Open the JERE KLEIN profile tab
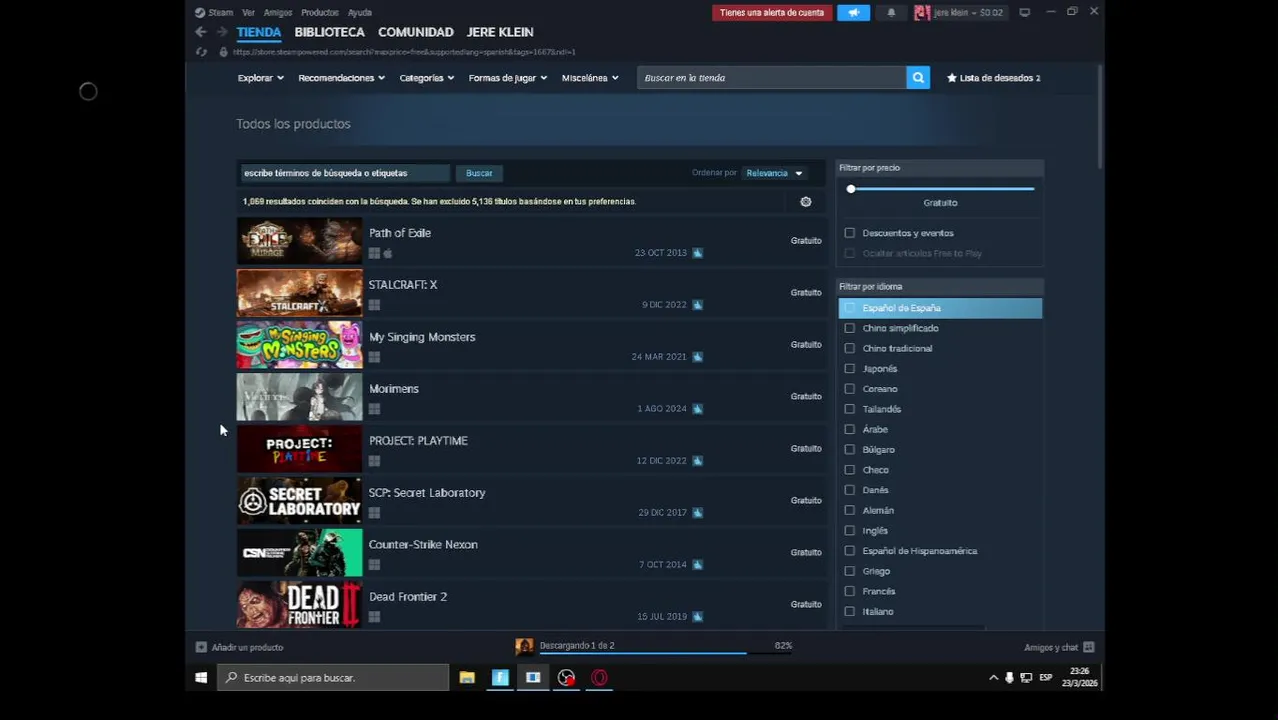The height and width of the screenshot is (720, 1278). [500, 32]
